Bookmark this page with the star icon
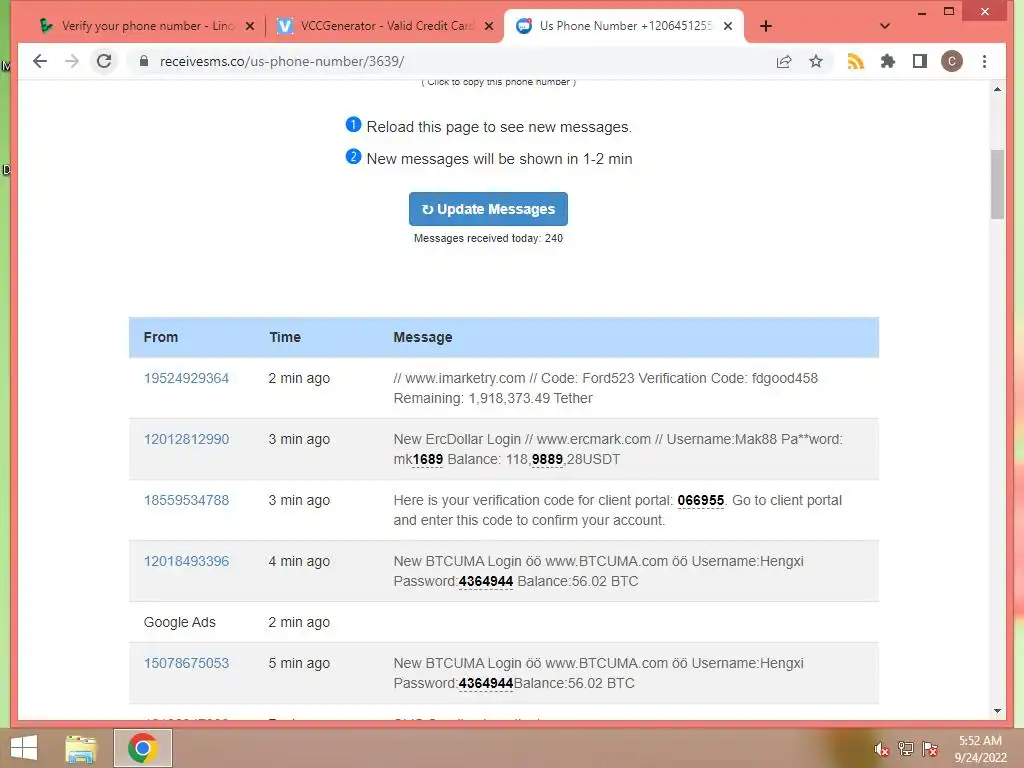1024x768 pixels. 816,61
